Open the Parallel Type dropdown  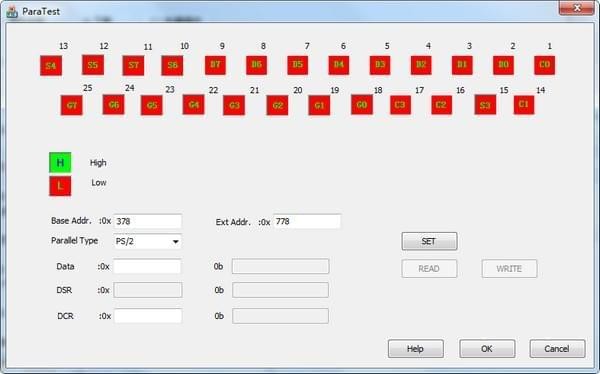coord(148,242)
